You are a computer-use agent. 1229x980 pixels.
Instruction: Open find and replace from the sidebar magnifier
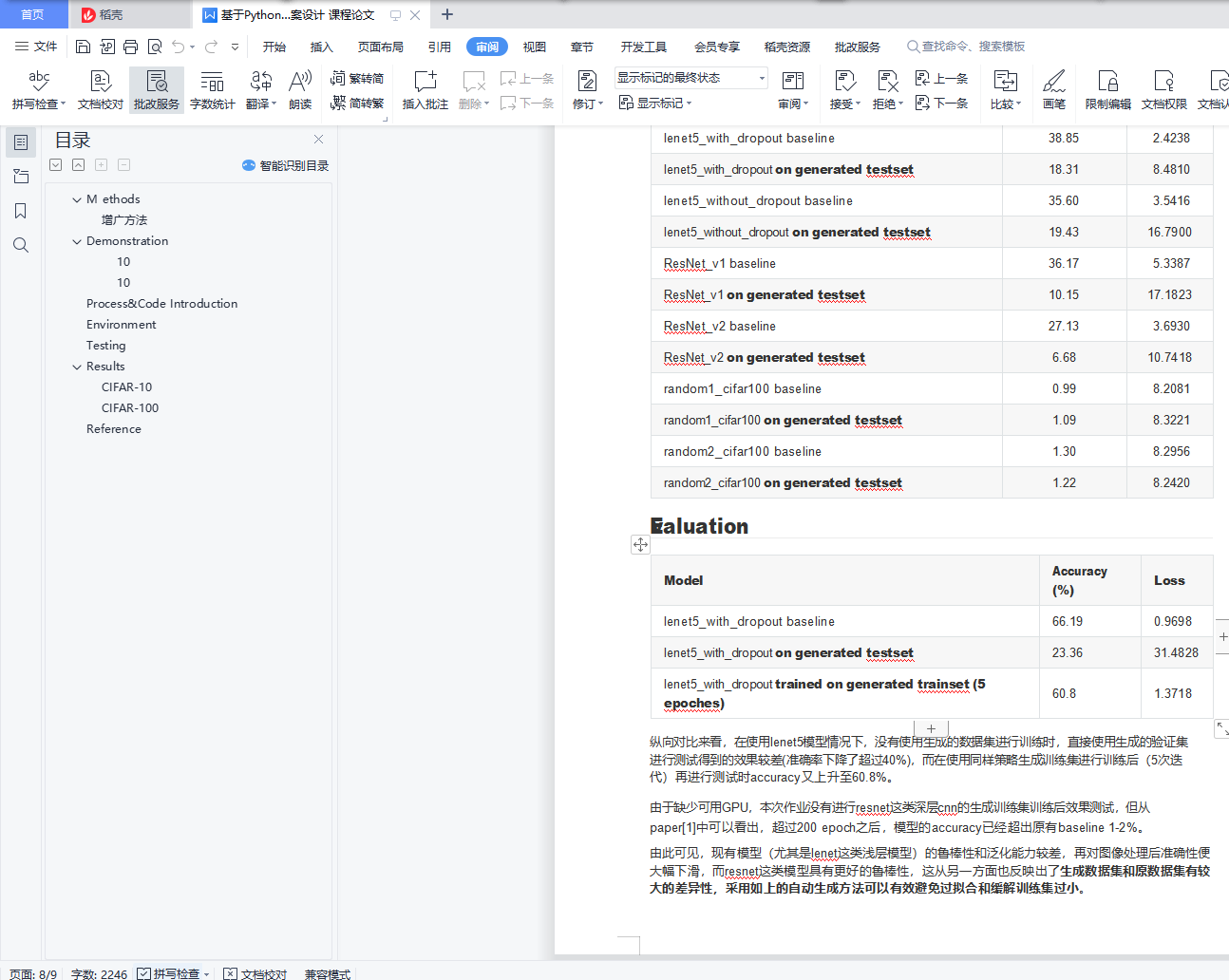coord(21,245)
